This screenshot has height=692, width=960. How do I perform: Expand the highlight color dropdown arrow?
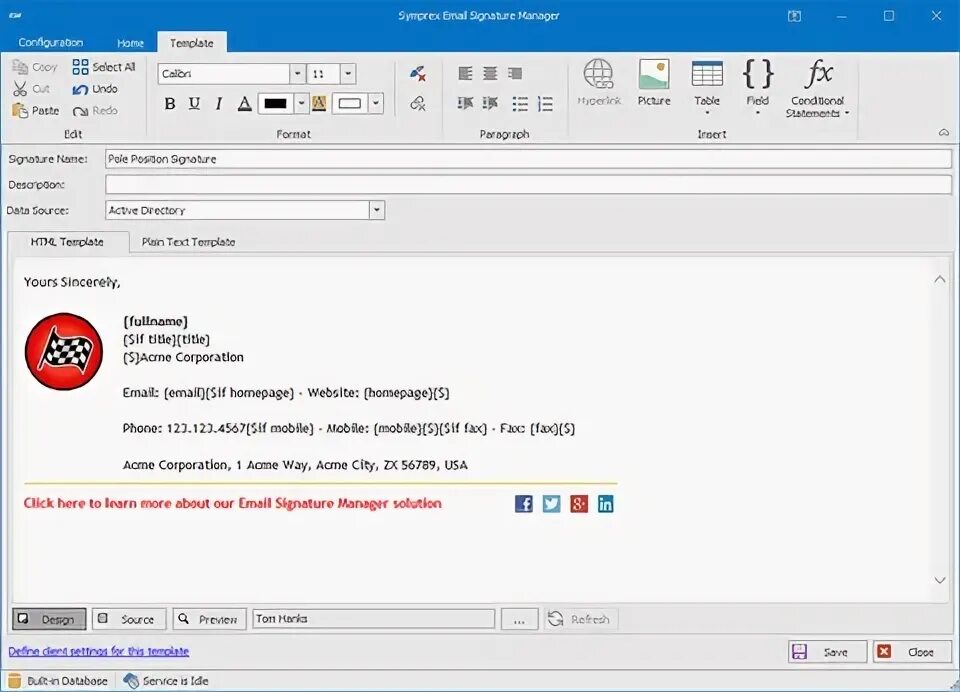point(376,103)
